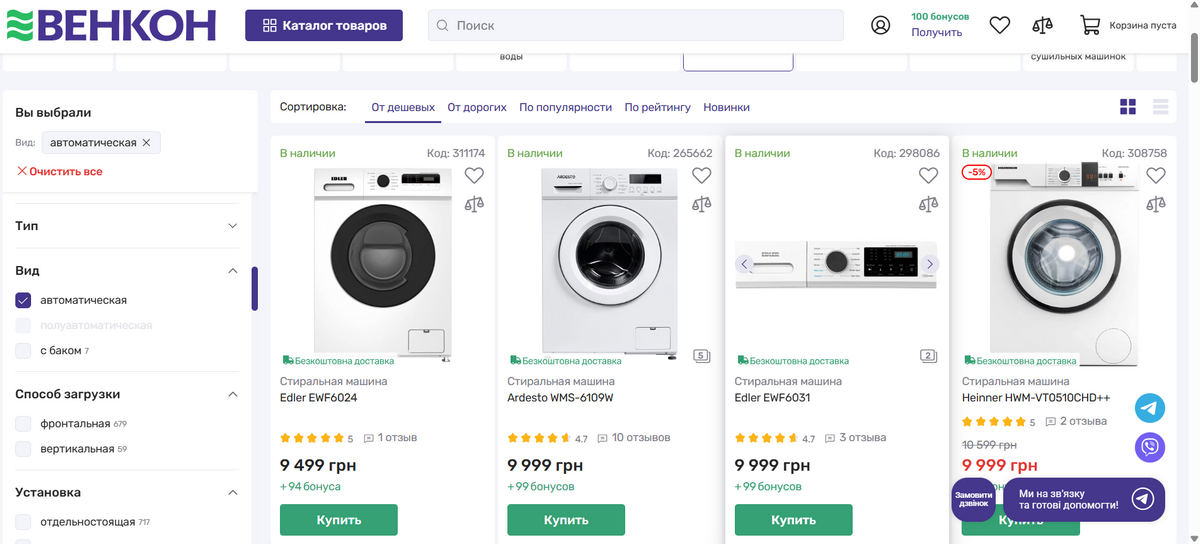
Task: Buy the Edler EWF6031 washer
Action: pos(794,520)
